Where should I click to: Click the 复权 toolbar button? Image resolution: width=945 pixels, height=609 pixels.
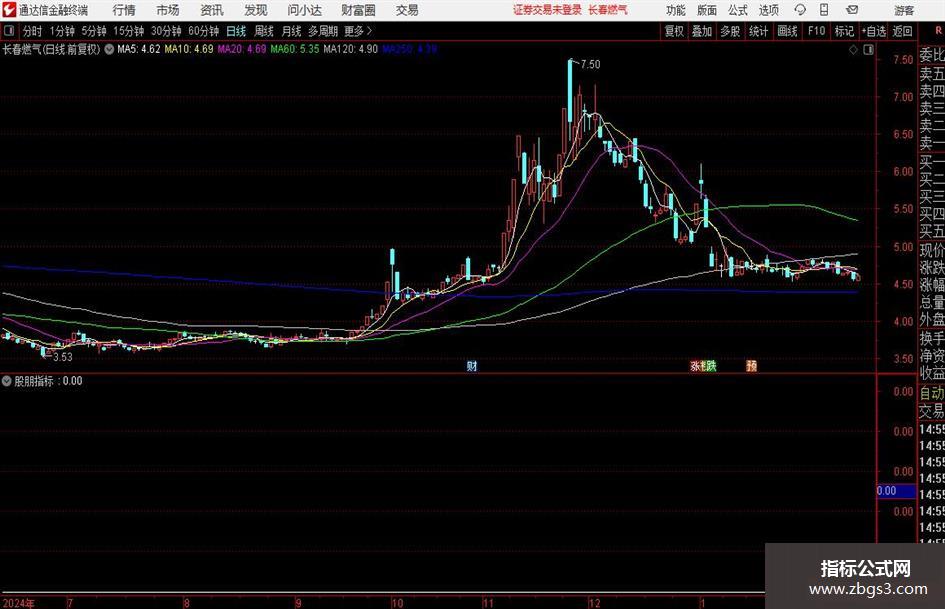[674, 31]
